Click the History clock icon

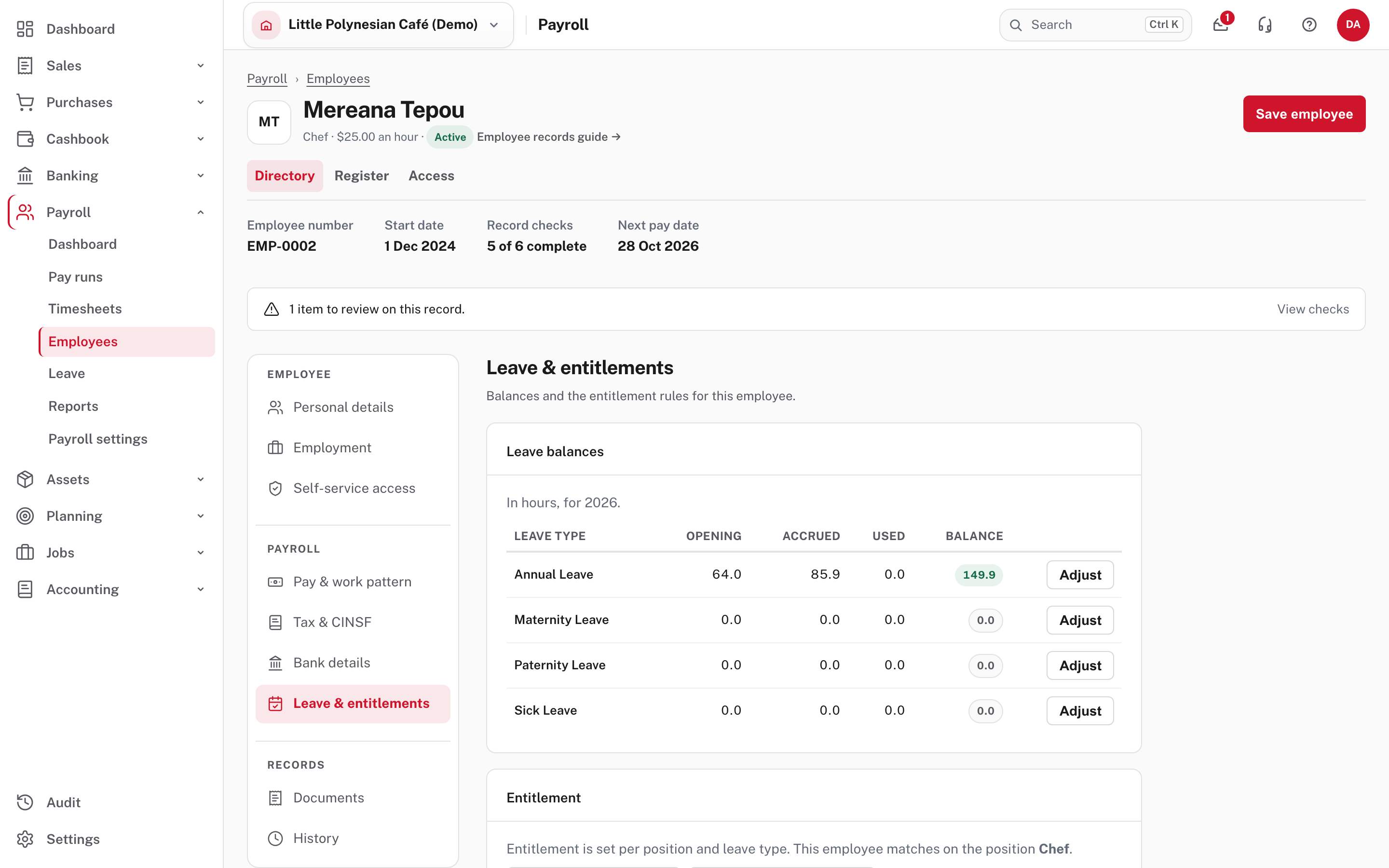[275, 838]
